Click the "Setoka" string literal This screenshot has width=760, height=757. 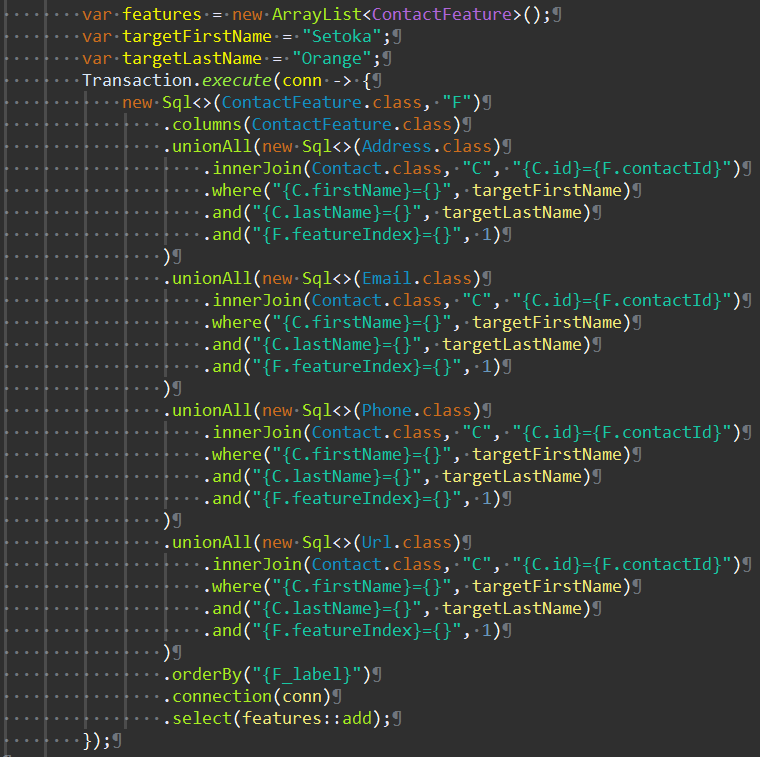[342, 36]
